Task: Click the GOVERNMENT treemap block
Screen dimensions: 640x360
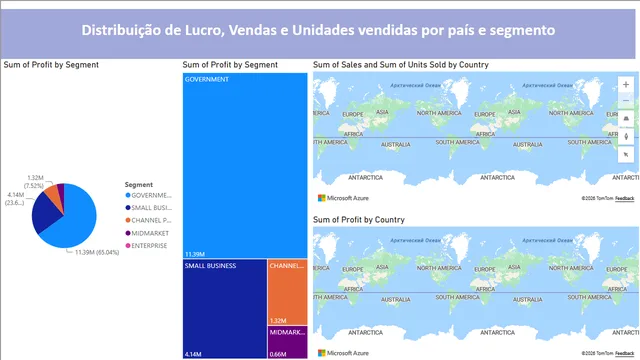Action: coord(245,165)
